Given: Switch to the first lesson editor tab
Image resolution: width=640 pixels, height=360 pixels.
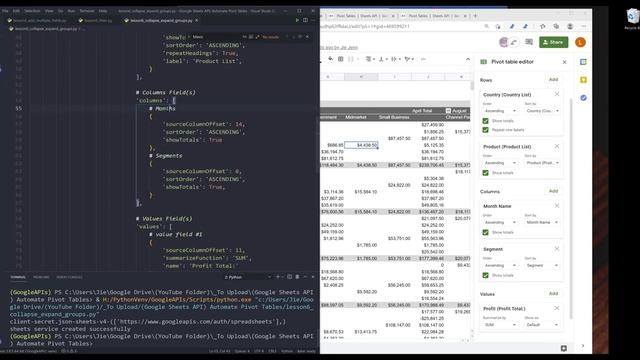Looking at the screenshot, I should 38,20.
